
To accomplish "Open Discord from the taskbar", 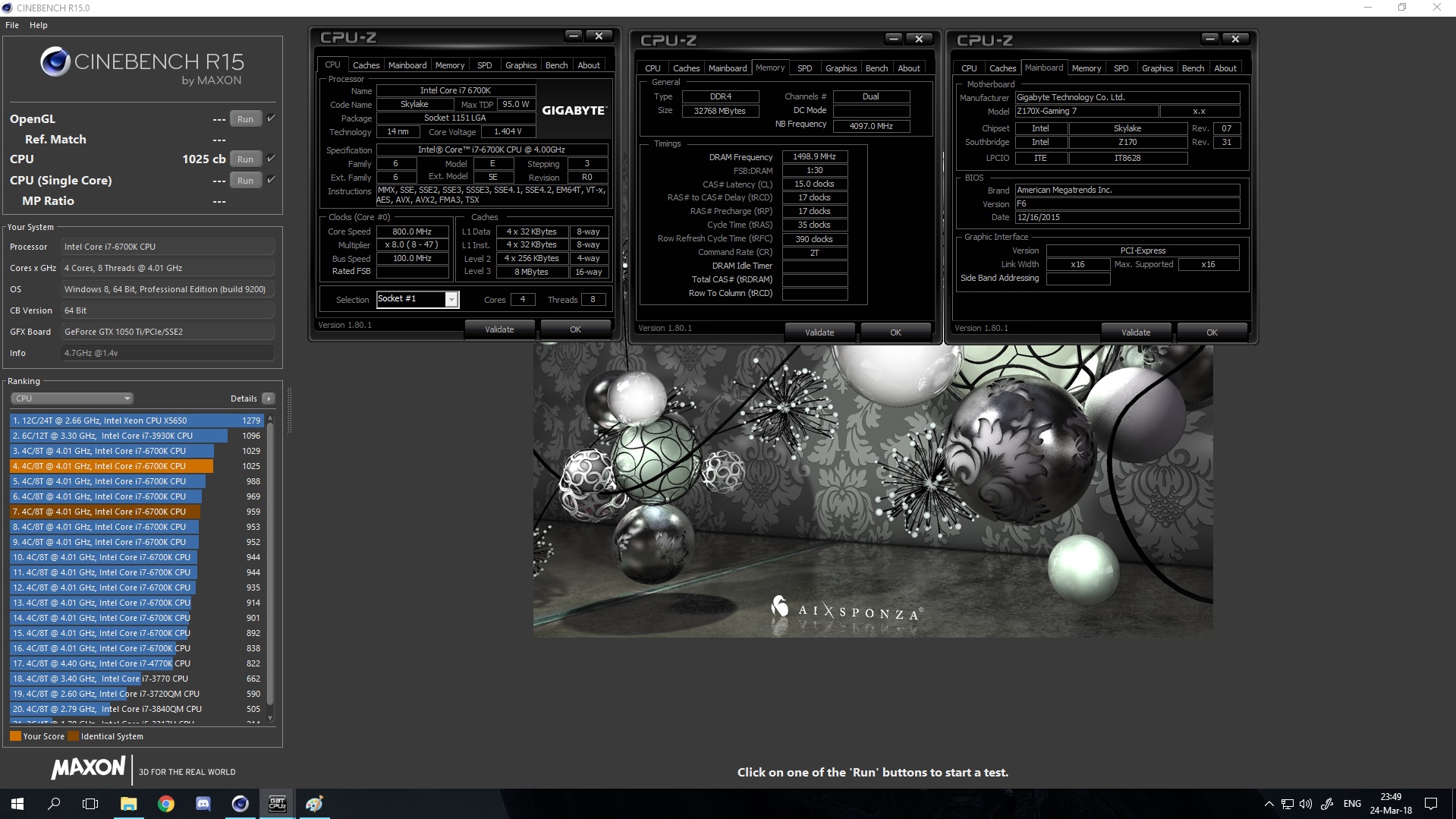I will click(x=203, y=804).
